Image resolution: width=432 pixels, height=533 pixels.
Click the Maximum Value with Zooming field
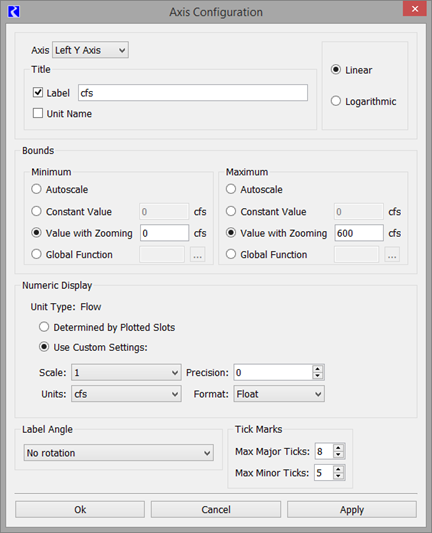pyautogui.click(x=359, y=233)
